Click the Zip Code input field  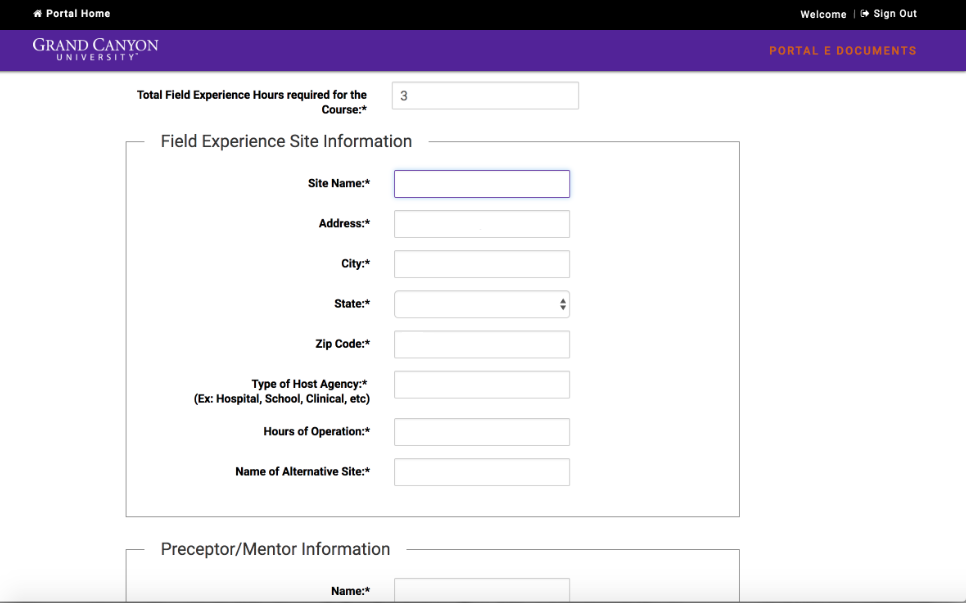(482, 344)
